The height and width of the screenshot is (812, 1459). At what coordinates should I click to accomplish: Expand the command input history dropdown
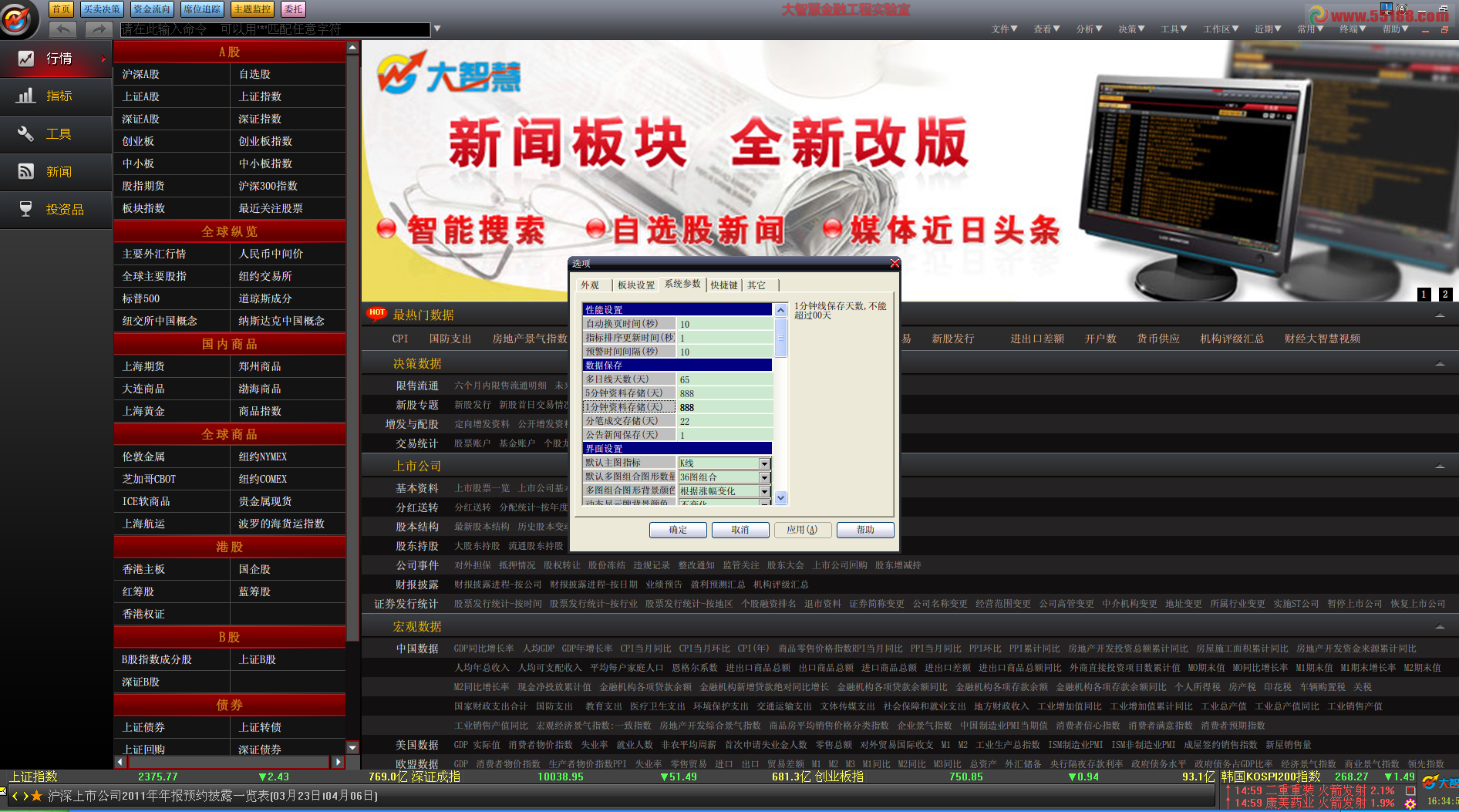pos(437,29)
